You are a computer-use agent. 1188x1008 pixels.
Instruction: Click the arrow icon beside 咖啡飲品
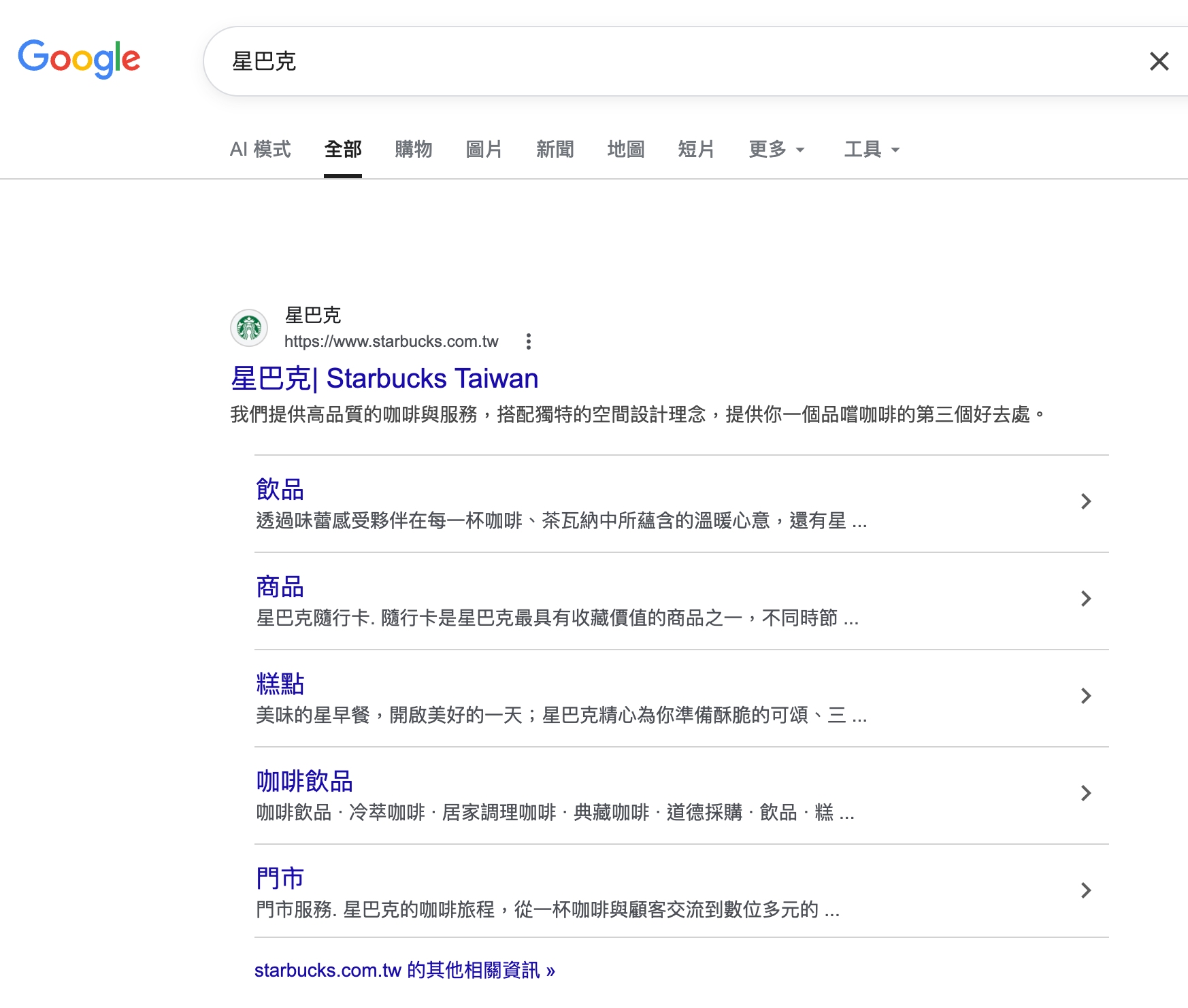1087,793
